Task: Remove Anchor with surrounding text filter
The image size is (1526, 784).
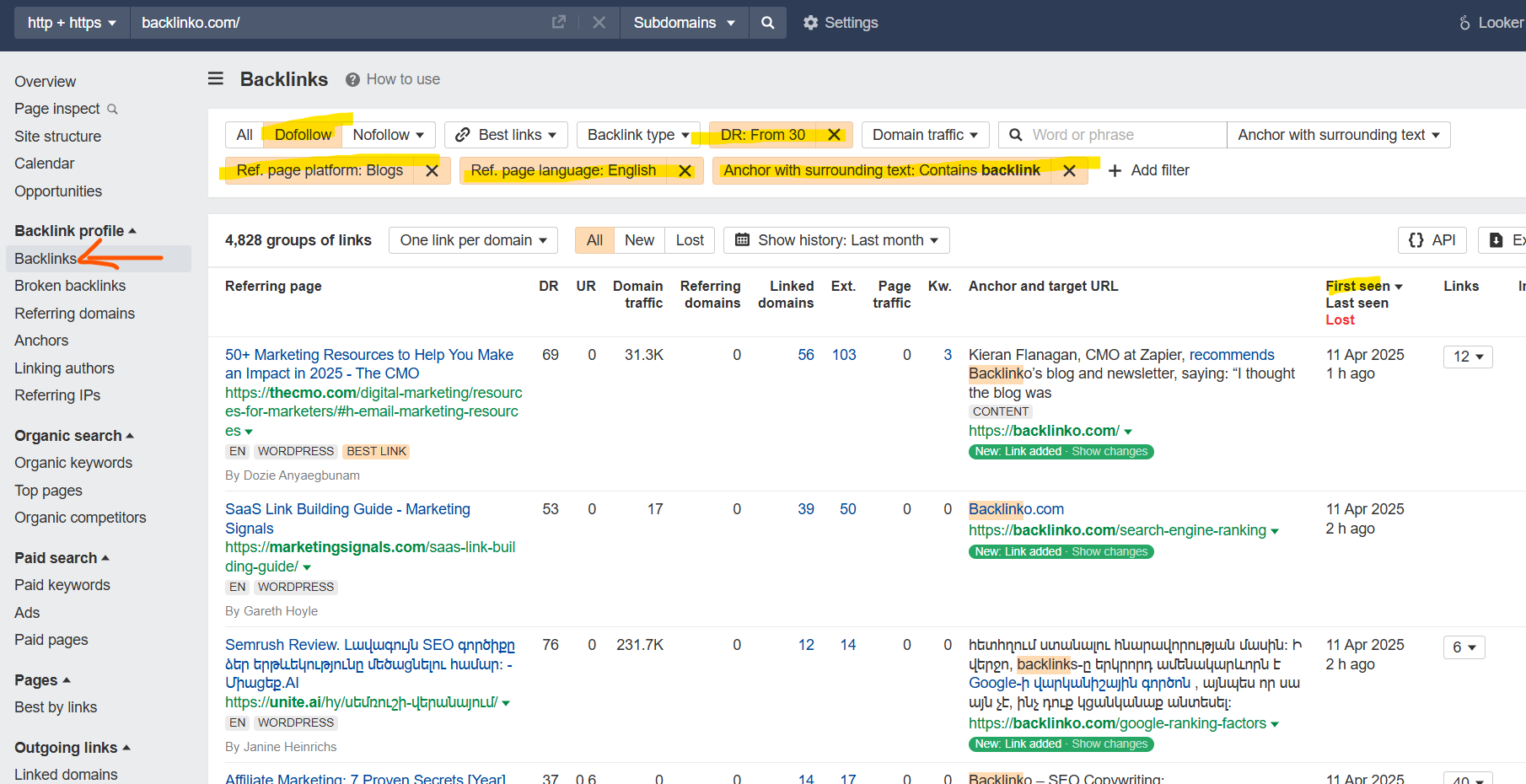Action: (x=1069, y=170)
